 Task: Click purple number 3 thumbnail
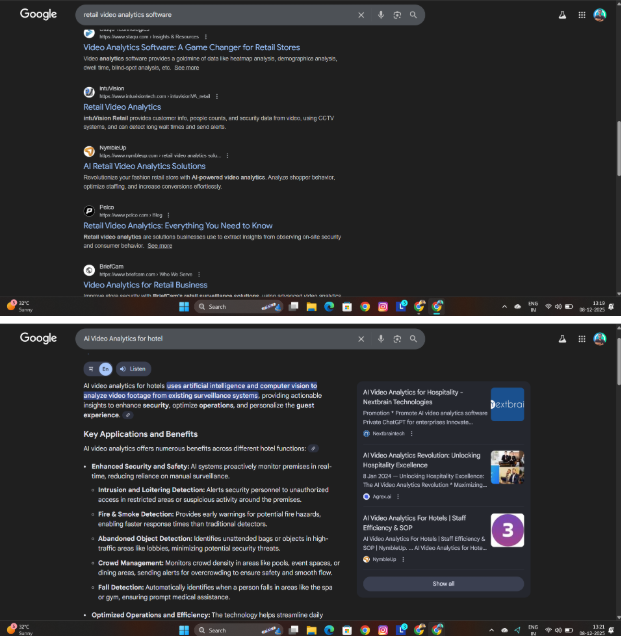507,530
